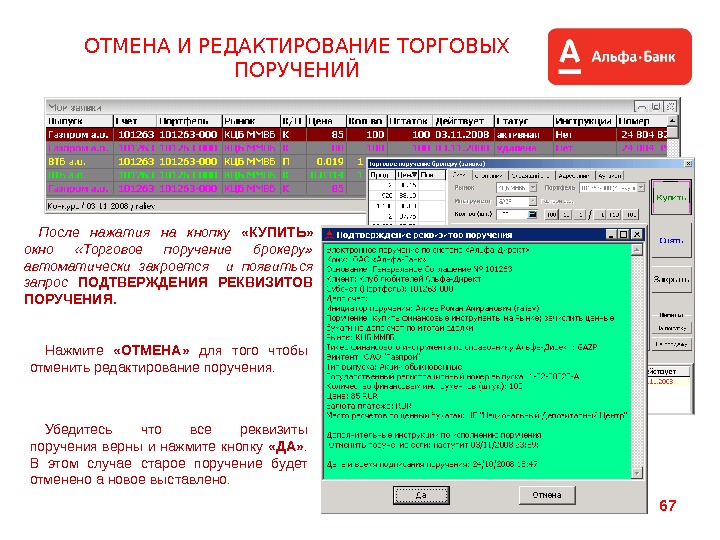Click the Портфель column header in Мои заявки
The height and width of the screenshot is (540, 720).
pos(189,121)
